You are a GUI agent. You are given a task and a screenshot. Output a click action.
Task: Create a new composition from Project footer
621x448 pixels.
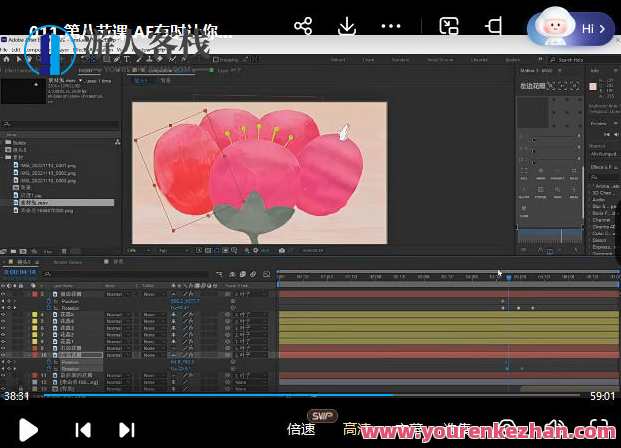tap(23, 252)
